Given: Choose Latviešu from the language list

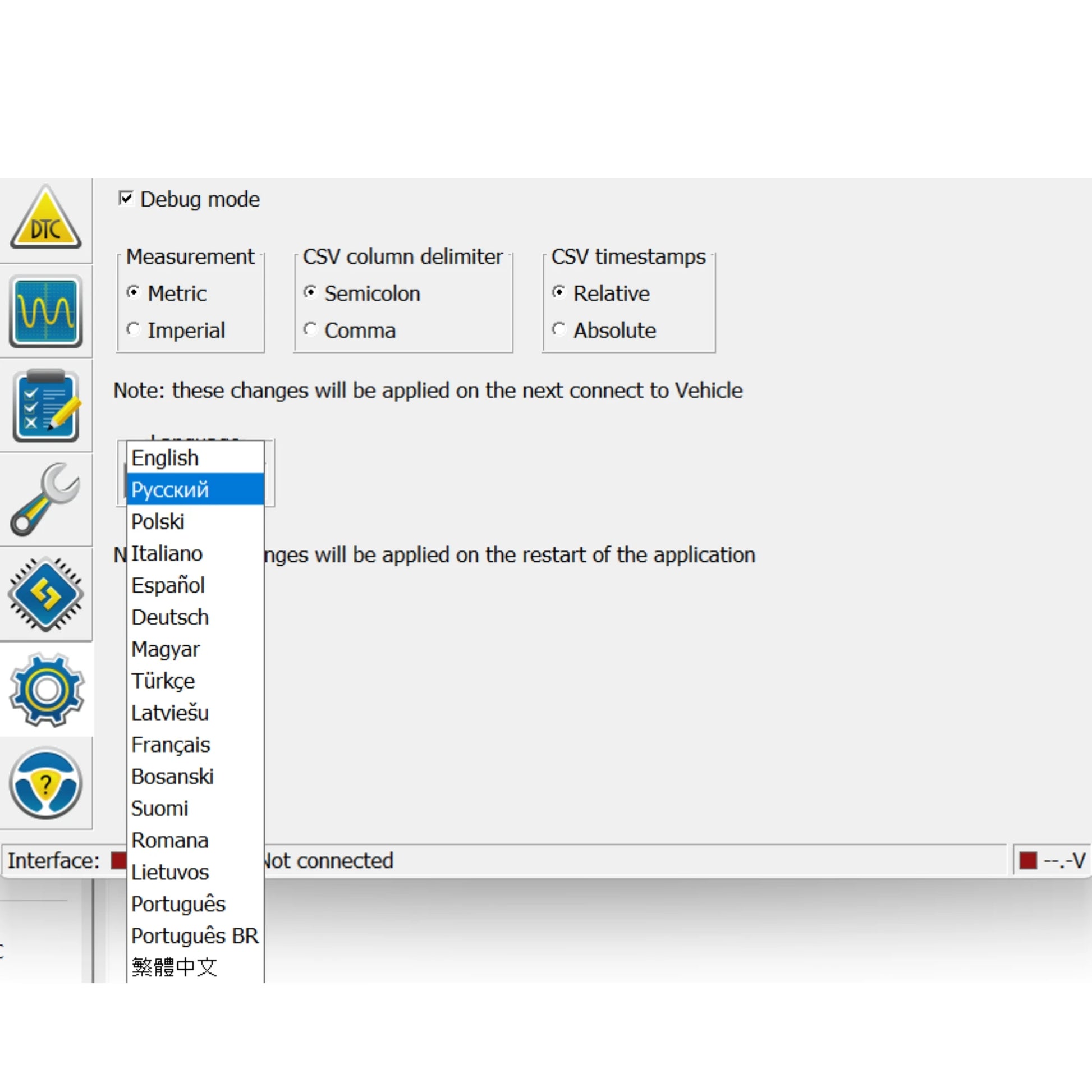Looking at the screenshot, I should click(196, 713).
